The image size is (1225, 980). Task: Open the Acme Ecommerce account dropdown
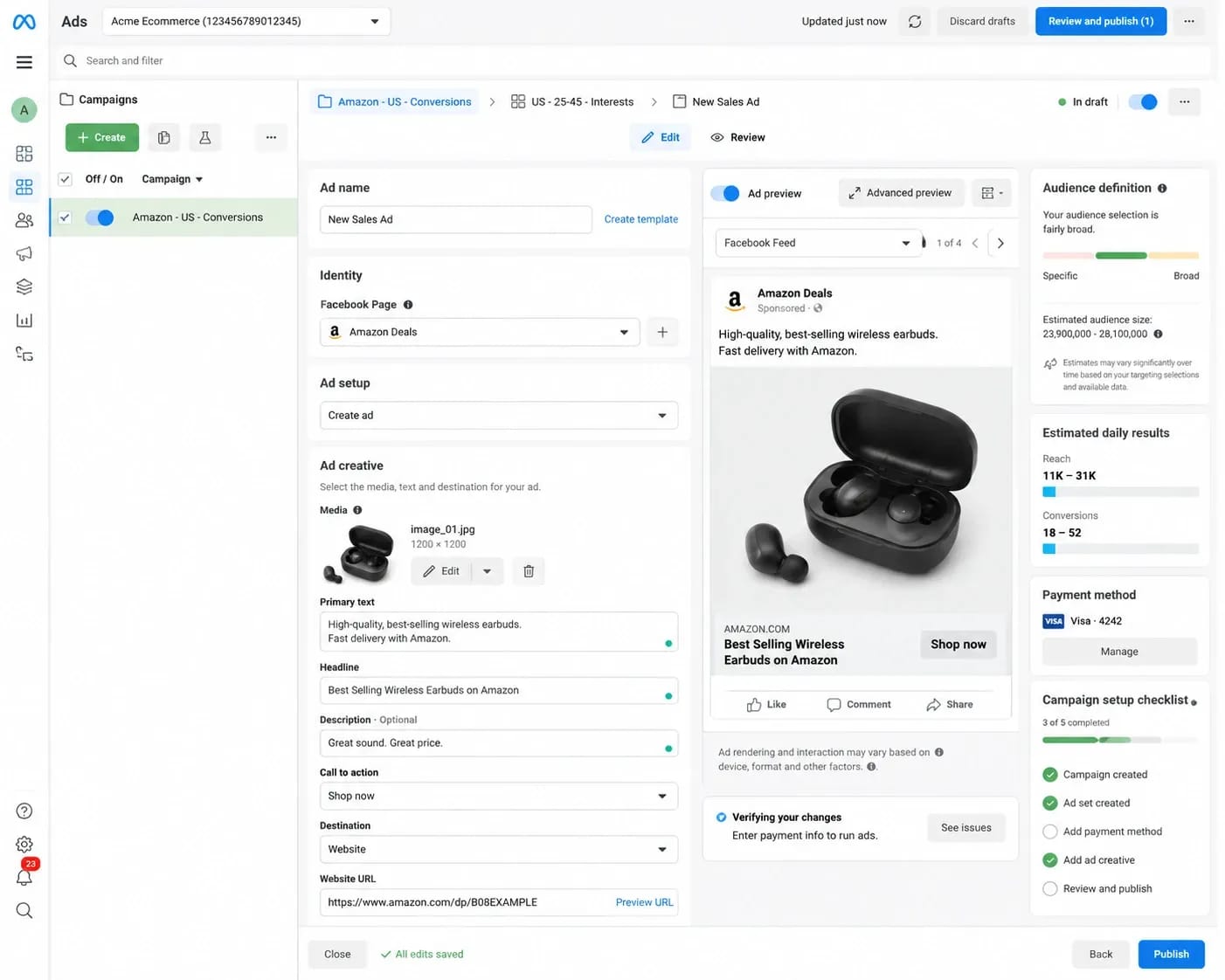click(246, 21)
